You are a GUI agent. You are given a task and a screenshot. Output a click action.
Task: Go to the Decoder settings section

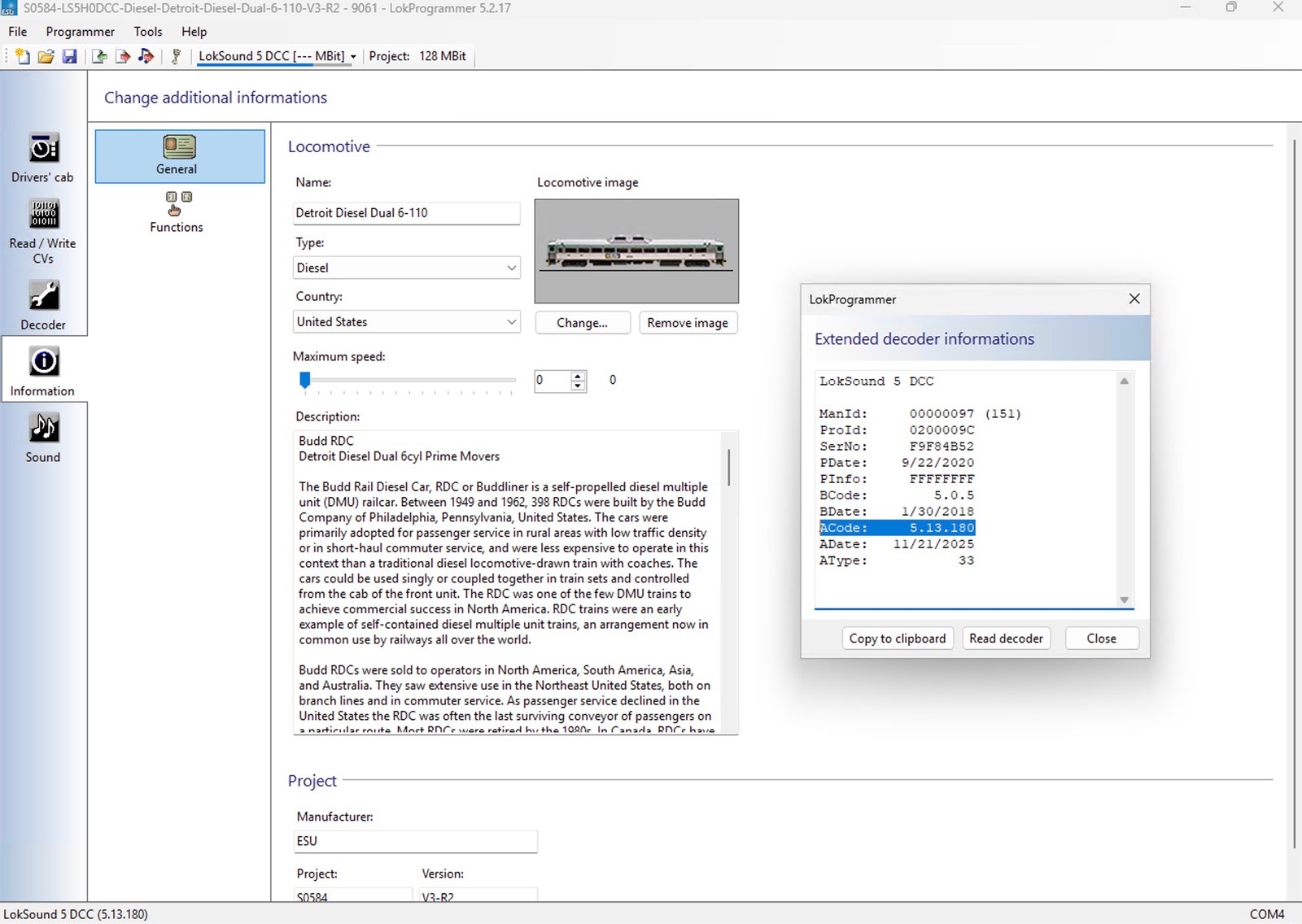click(x=42, y=306)
